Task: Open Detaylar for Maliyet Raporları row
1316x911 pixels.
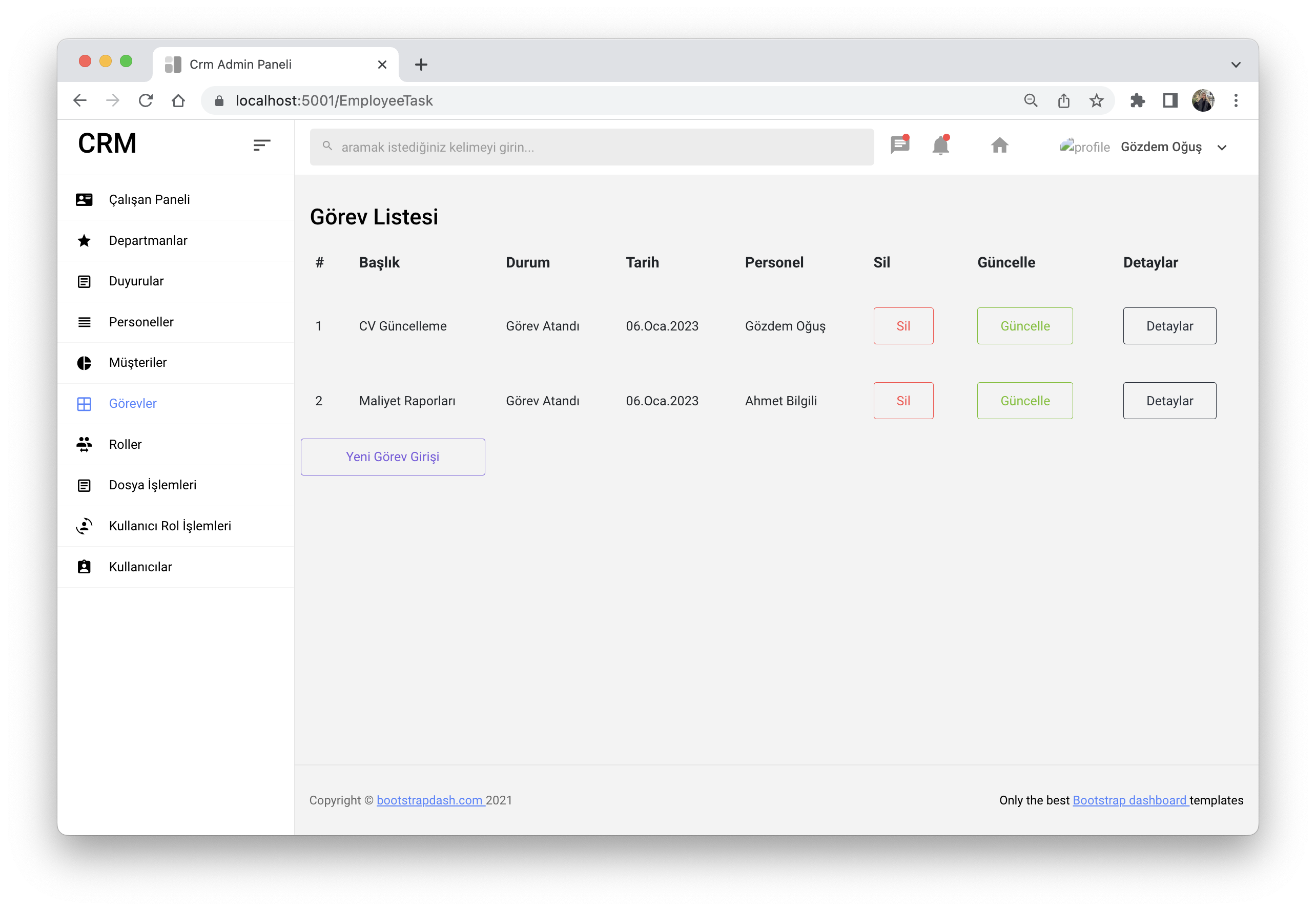Action: tap(1169, 401)
